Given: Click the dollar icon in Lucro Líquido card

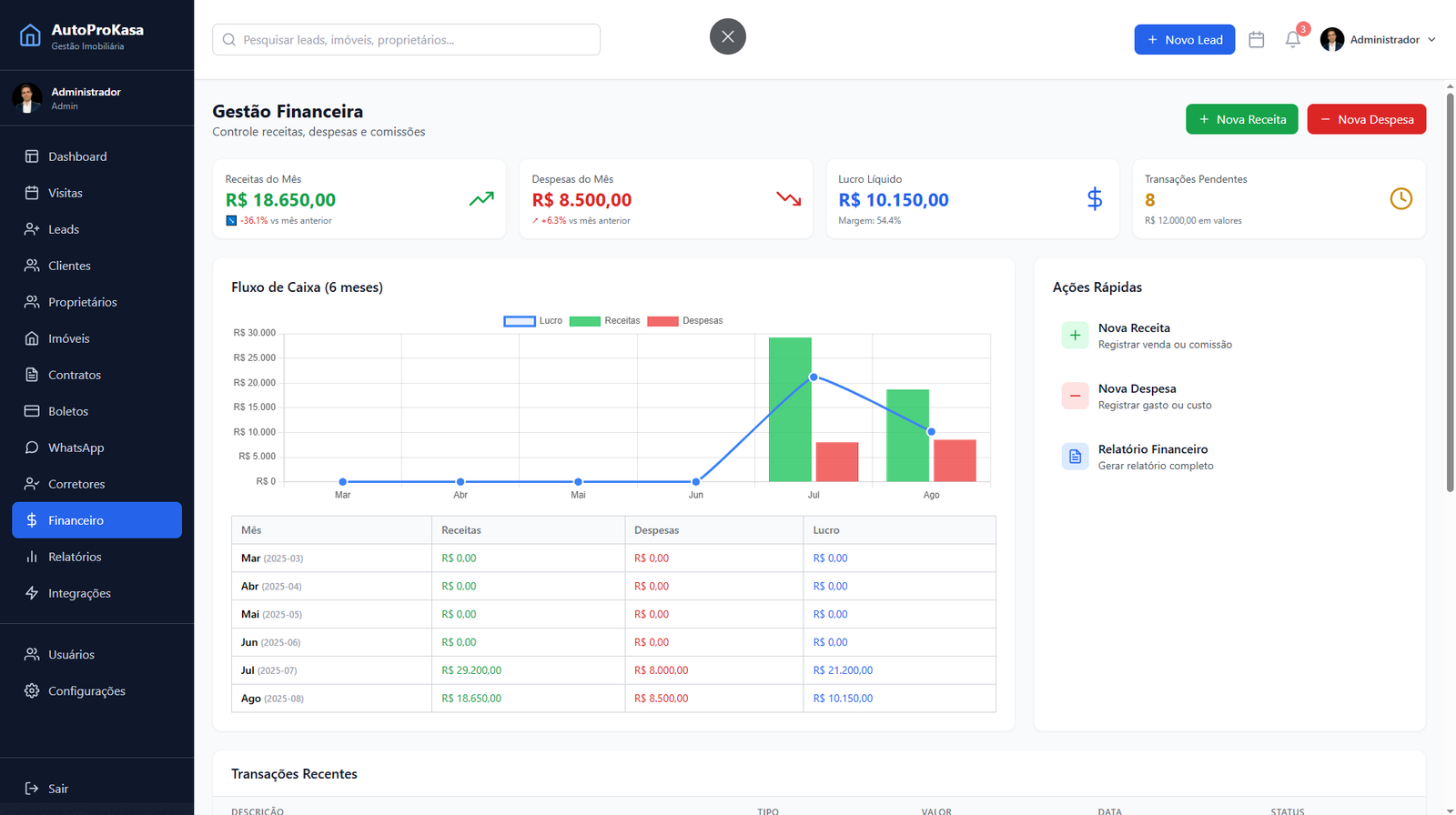Looking at the screenshot, I should tap(1095, 198).
